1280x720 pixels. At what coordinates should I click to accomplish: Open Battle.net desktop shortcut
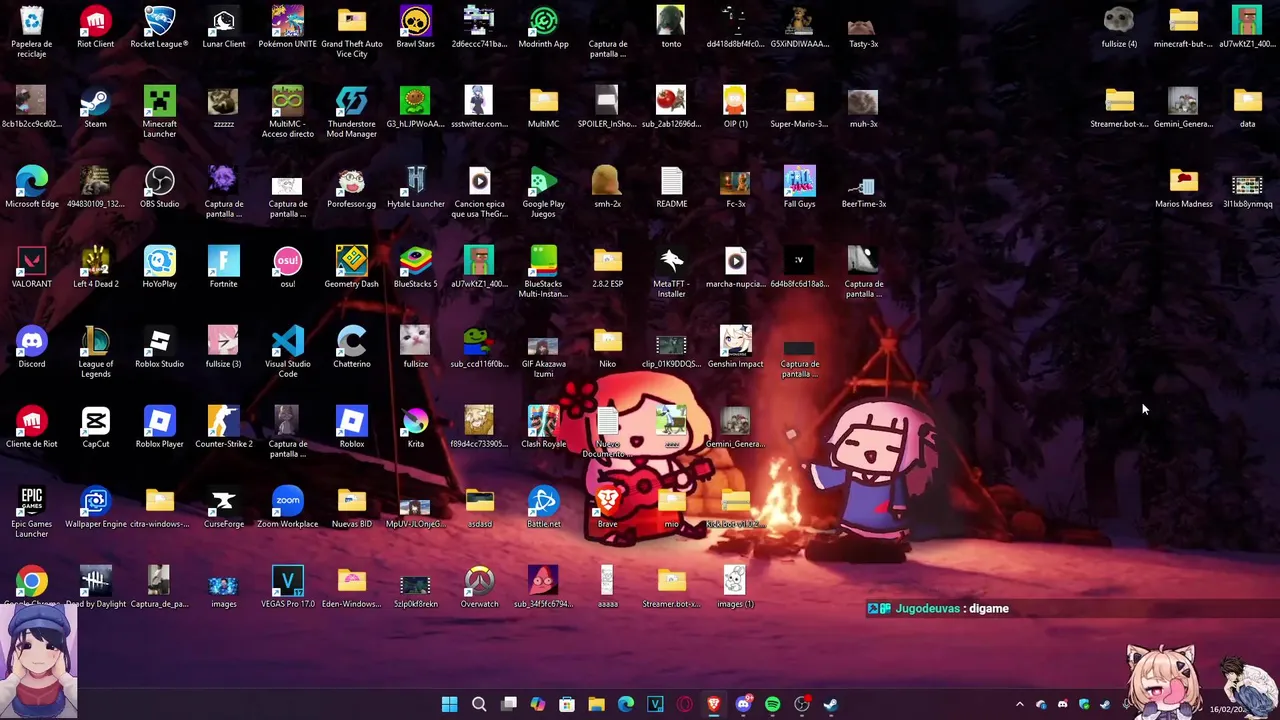pos(544,507)
